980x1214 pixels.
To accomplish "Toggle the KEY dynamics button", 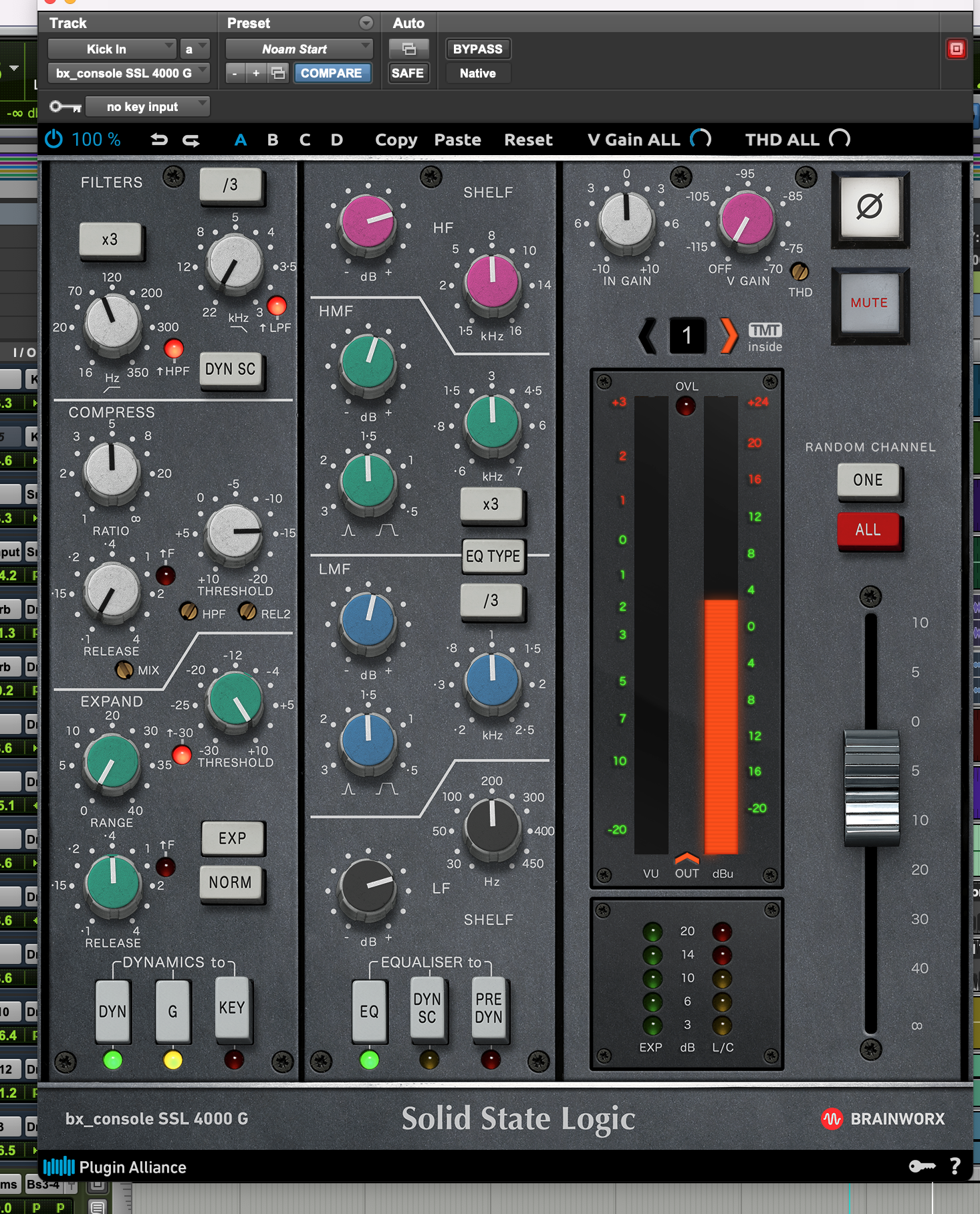I will pyautogui.click(x=233, y=1008).
